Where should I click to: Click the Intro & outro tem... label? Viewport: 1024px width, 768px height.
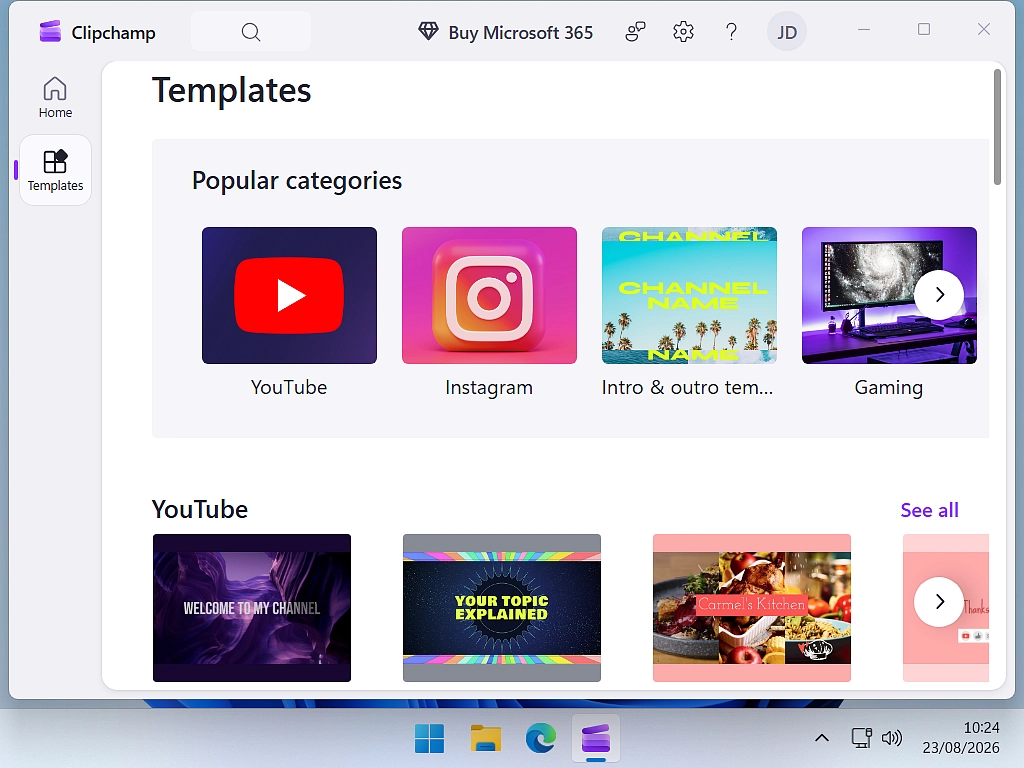click(x=687, y=387)
